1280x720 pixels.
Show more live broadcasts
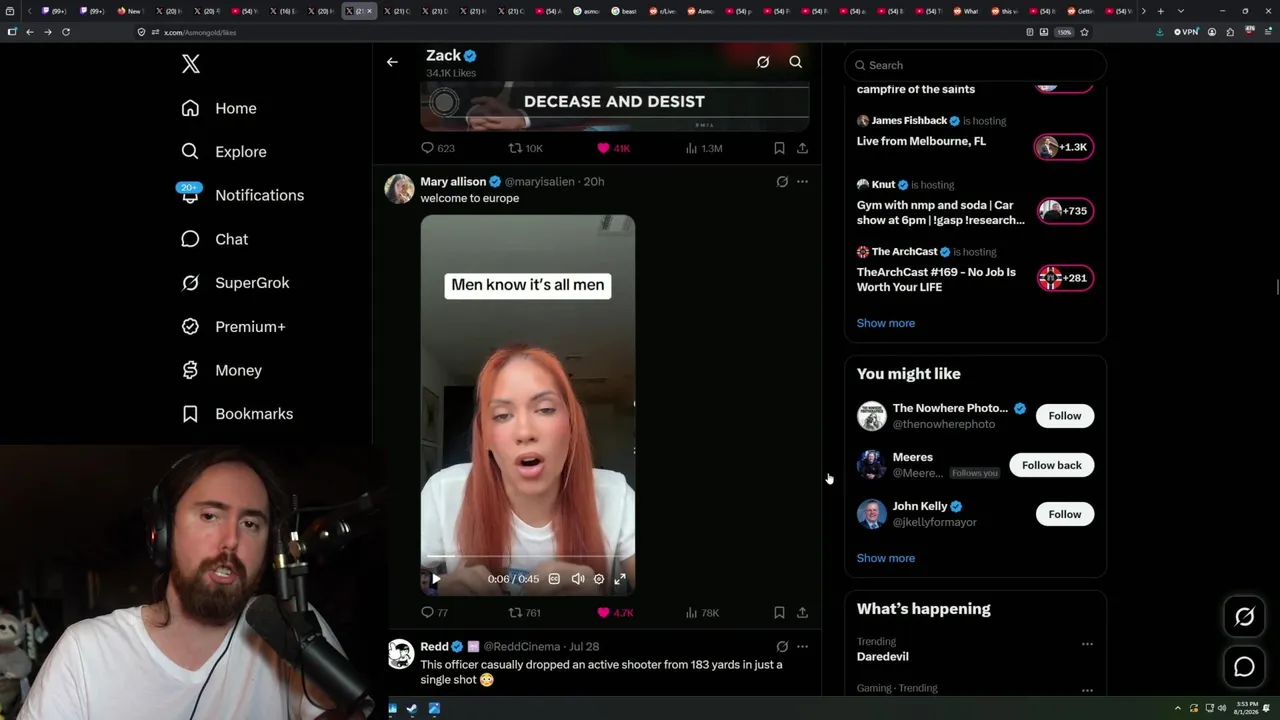886,323
